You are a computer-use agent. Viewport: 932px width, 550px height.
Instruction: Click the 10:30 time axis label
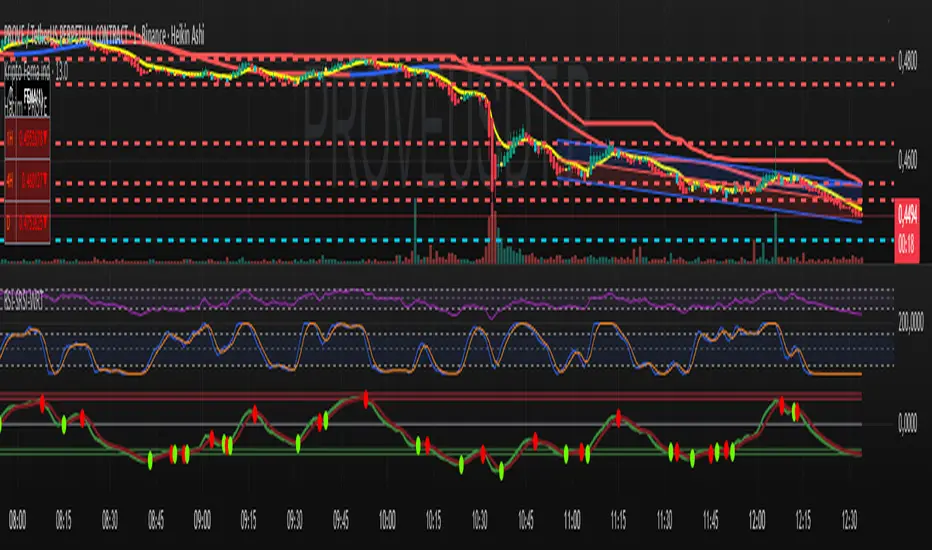coord(479,521)
